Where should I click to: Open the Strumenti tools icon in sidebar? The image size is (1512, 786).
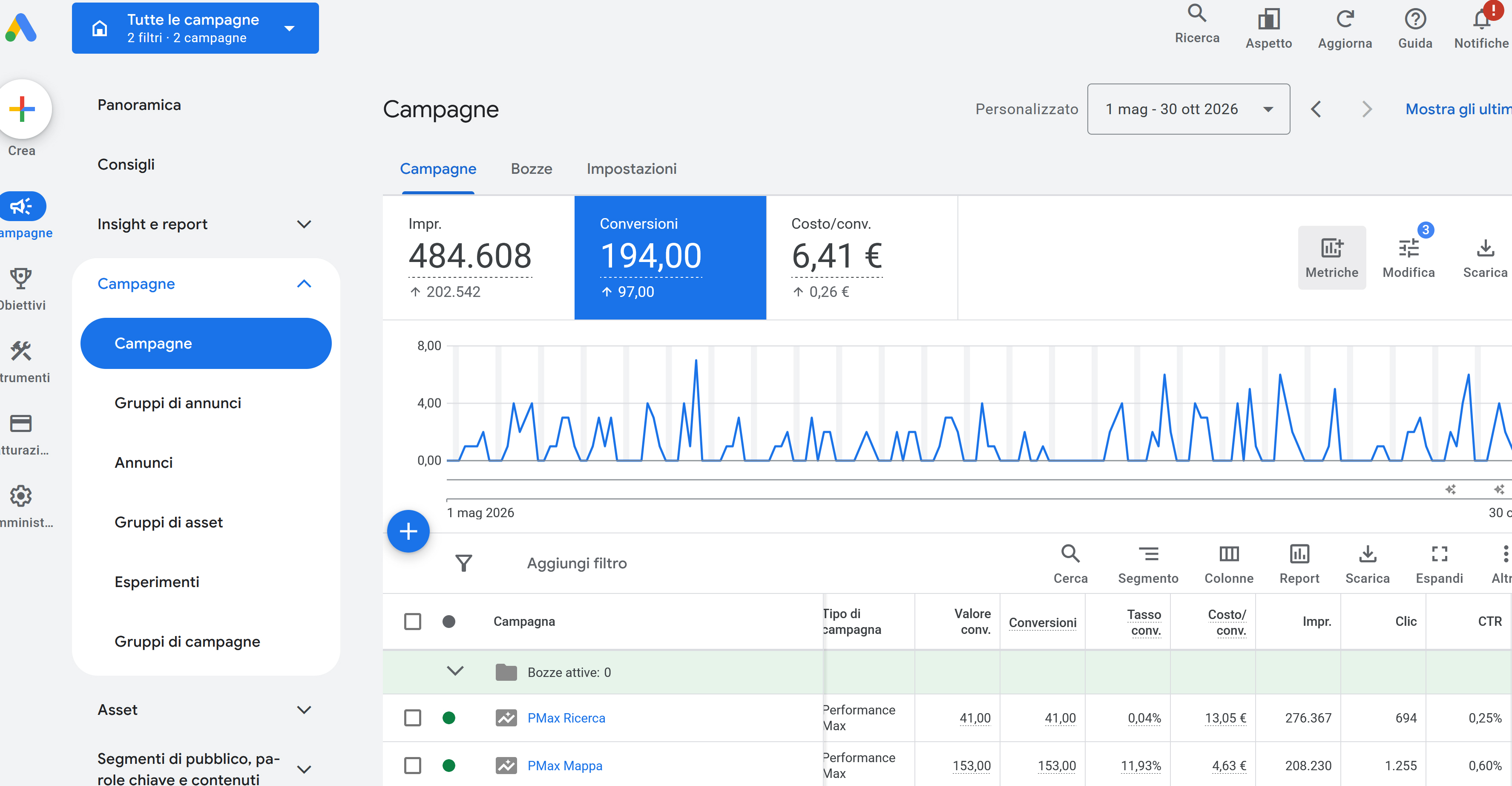pos(20,351)
